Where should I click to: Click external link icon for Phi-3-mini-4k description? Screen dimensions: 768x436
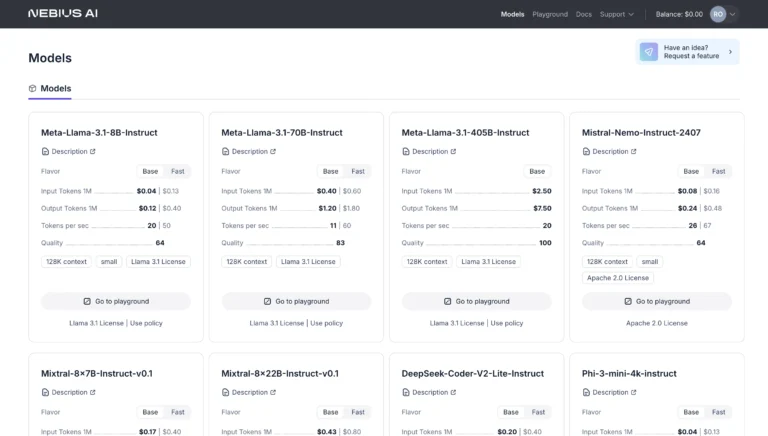(x=633, y=392)
